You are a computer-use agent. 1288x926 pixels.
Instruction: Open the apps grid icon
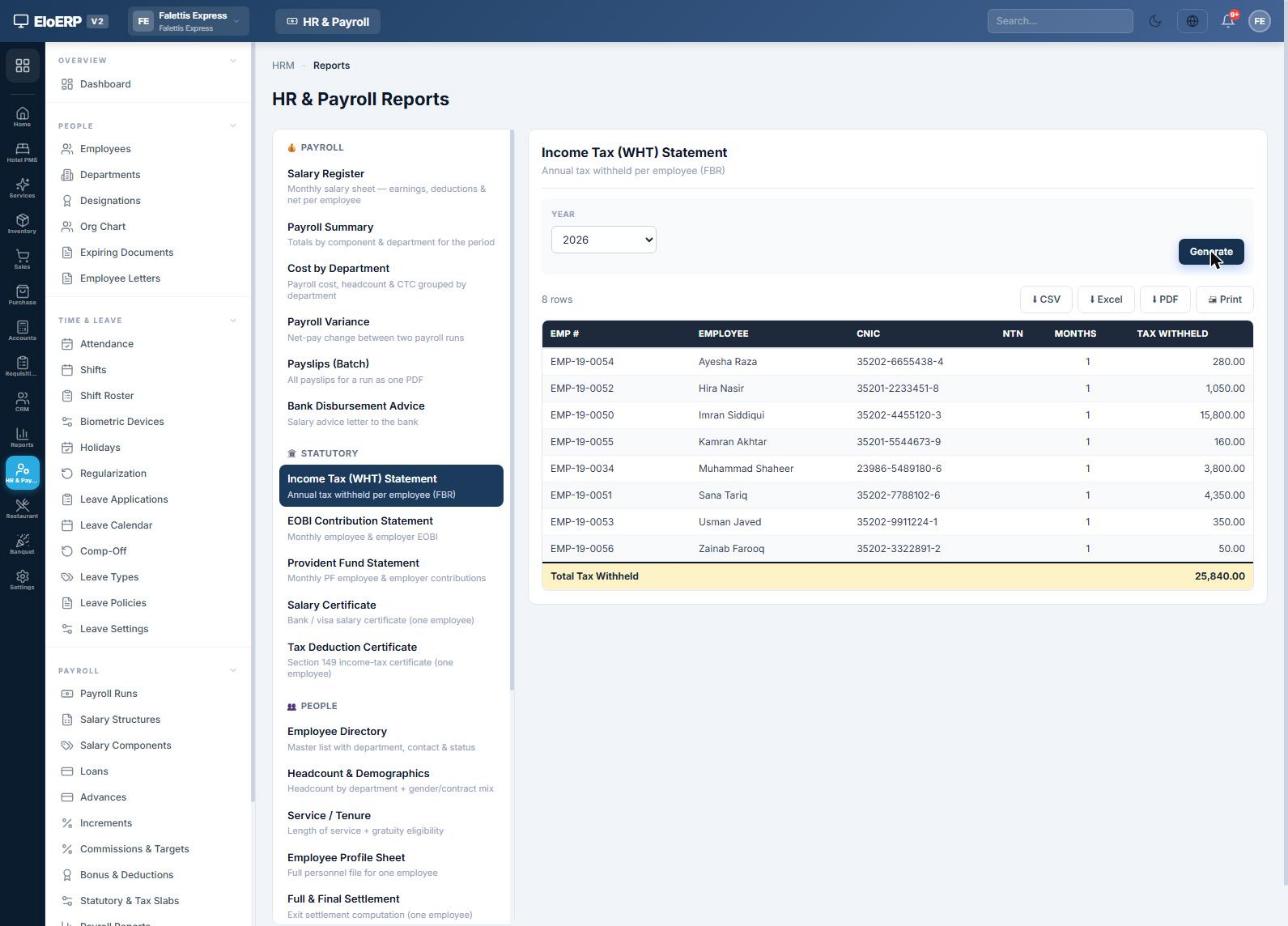pos(22,66)
